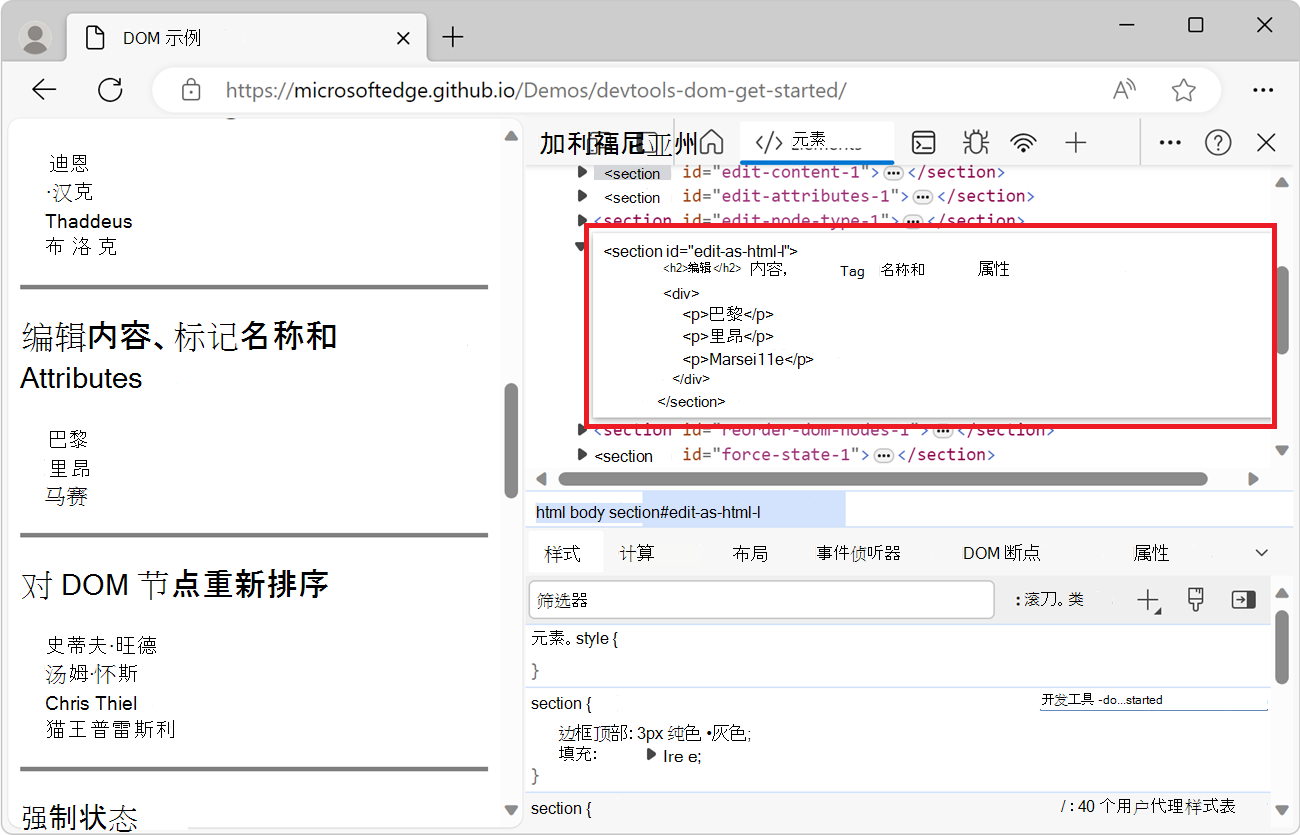Click the profile avatar icon
The width and height of the screenshot is (1300, 835).
pos(36,38)
